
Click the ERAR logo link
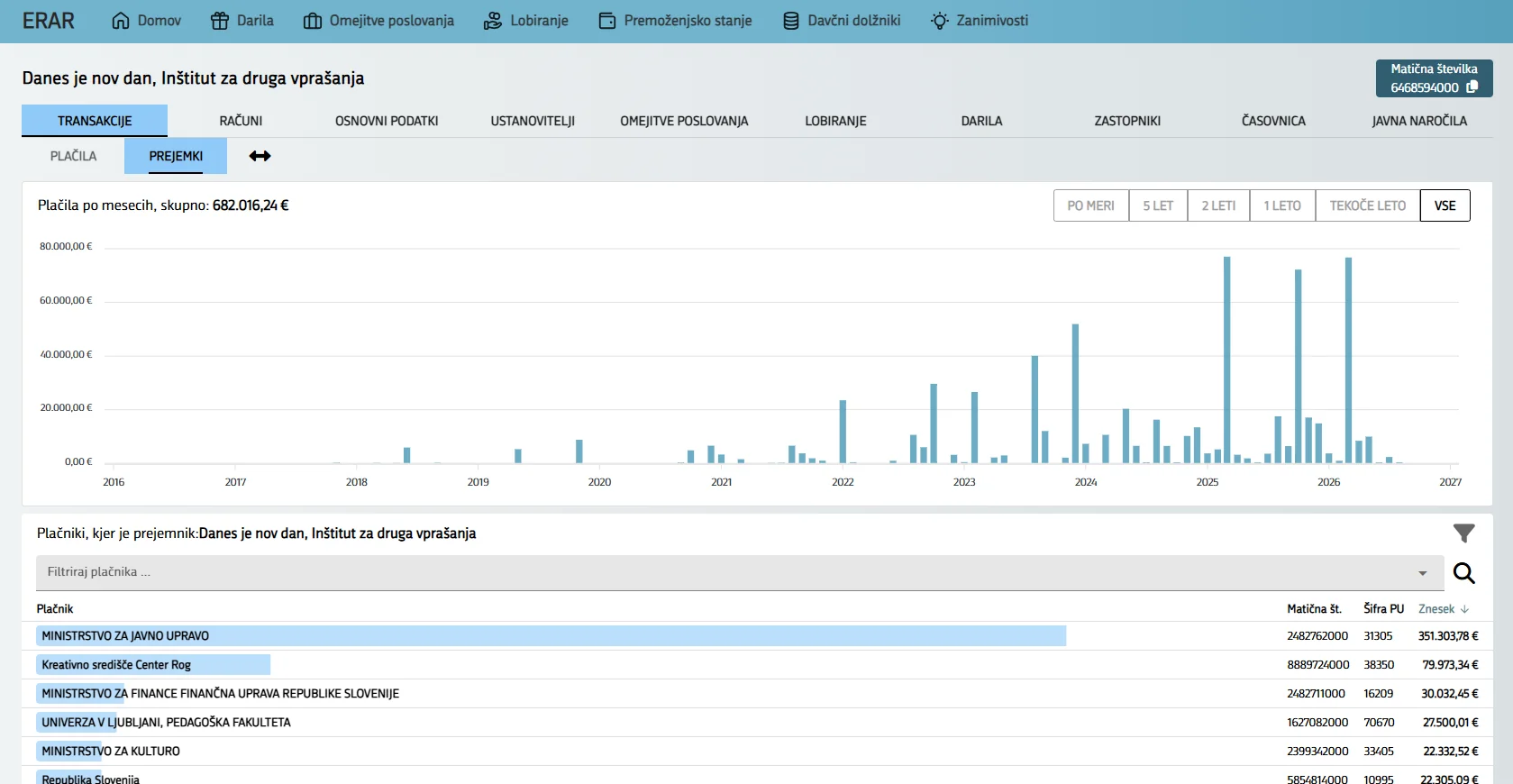[49, 21]
